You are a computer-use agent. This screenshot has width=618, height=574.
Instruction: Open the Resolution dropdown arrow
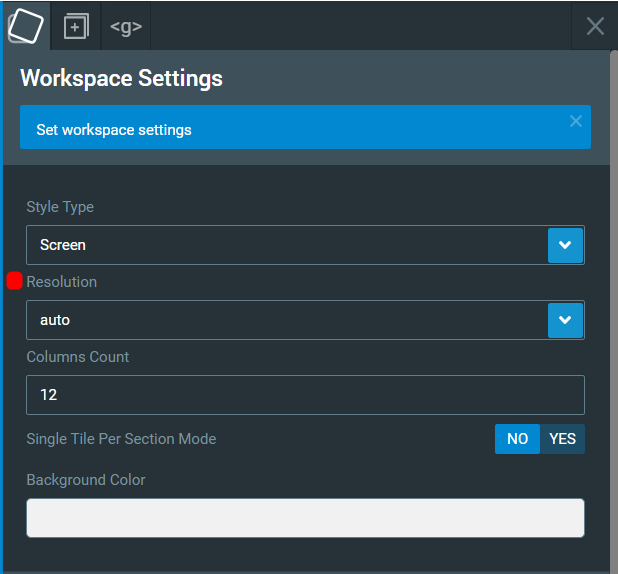(565, 320)
